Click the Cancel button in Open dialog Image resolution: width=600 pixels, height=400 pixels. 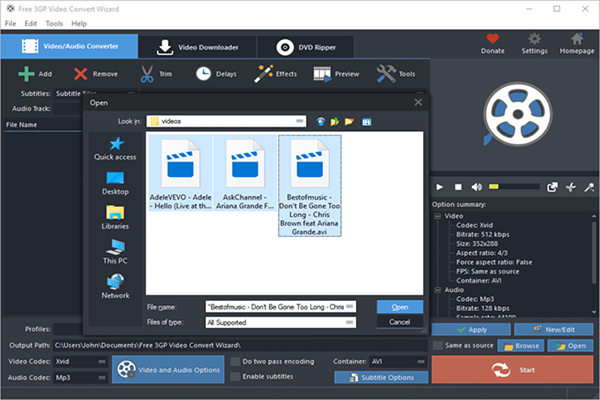[399, 322]
